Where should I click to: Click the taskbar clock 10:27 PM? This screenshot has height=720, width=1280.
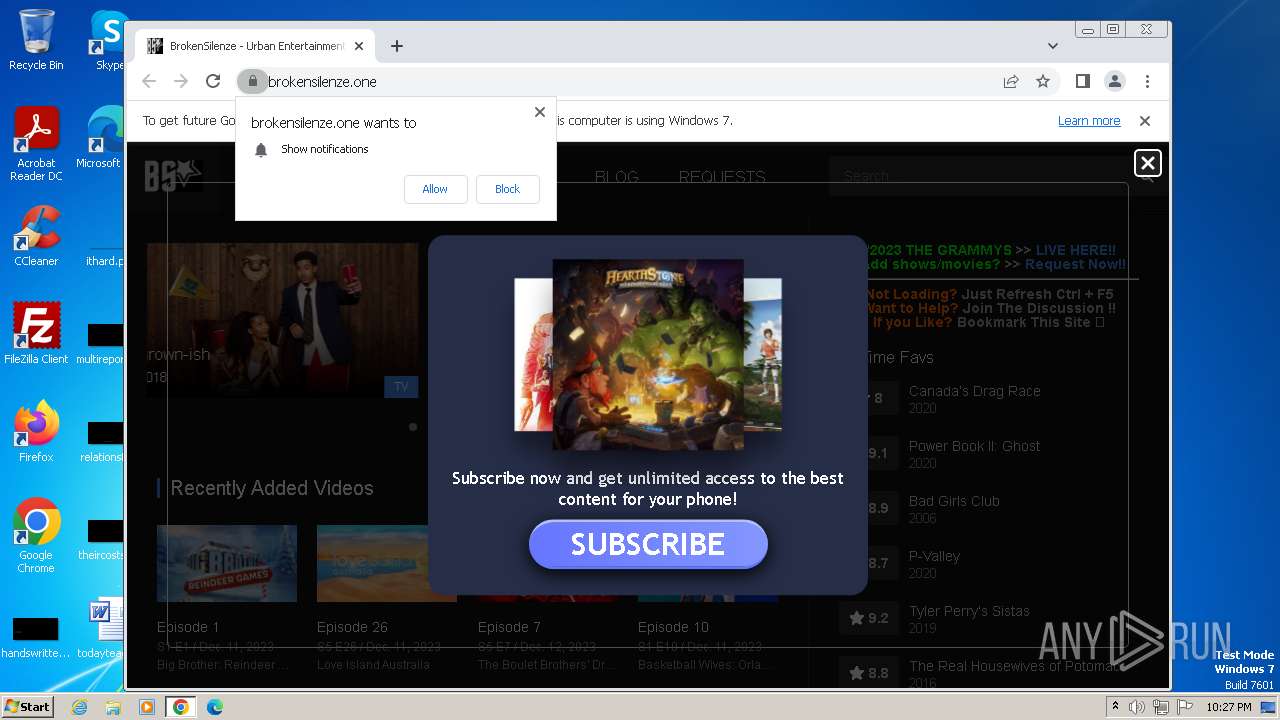click(x=1229, y=707)
